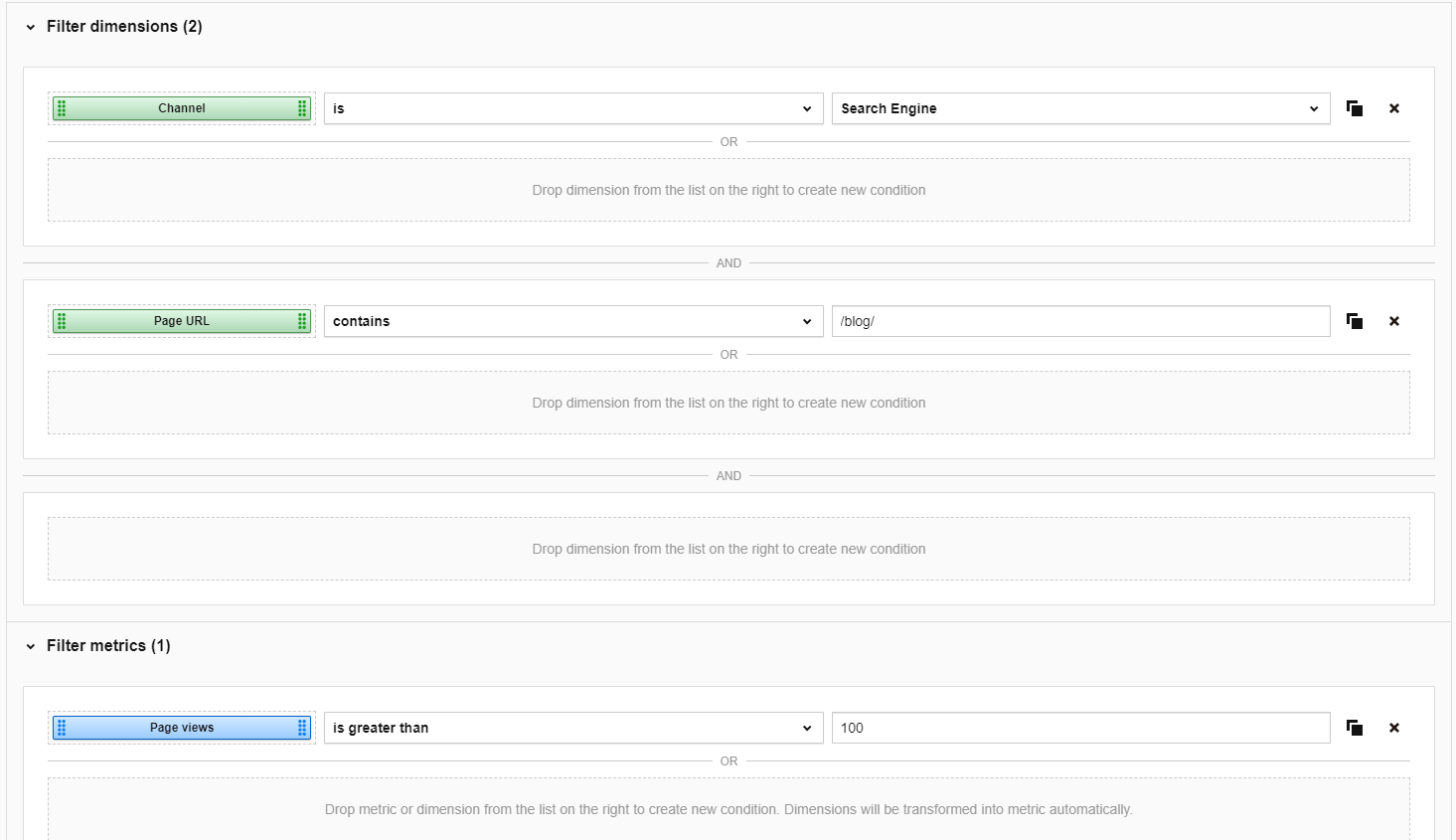The image size is (1456, 840).
Task: Click the /blog/ value input field
Action: click(x=1079, y=321)
